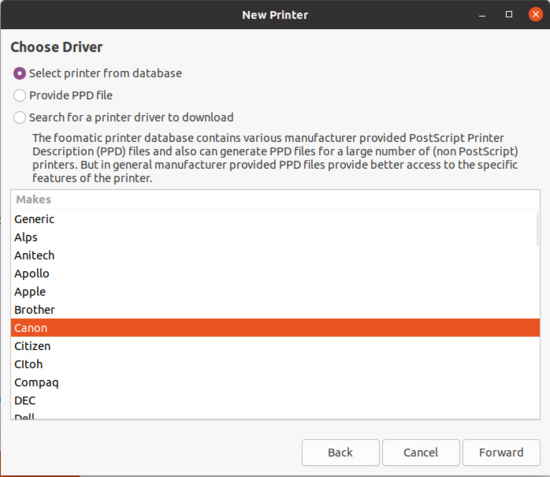Select Citizen from the Makes list

click(274, 346)
